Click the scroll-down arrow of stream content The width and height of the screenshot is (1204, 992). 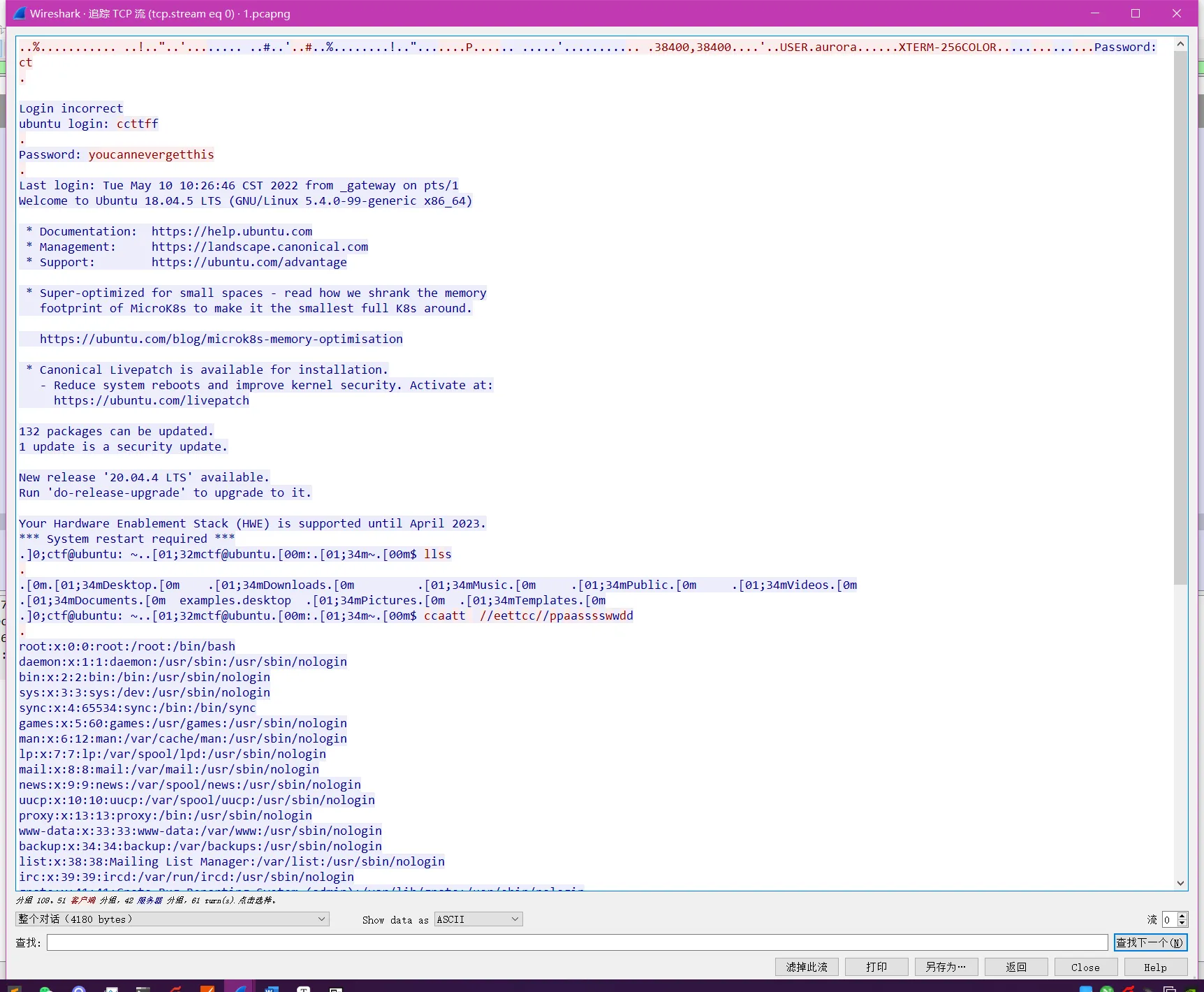click(x=1180, y=883)
